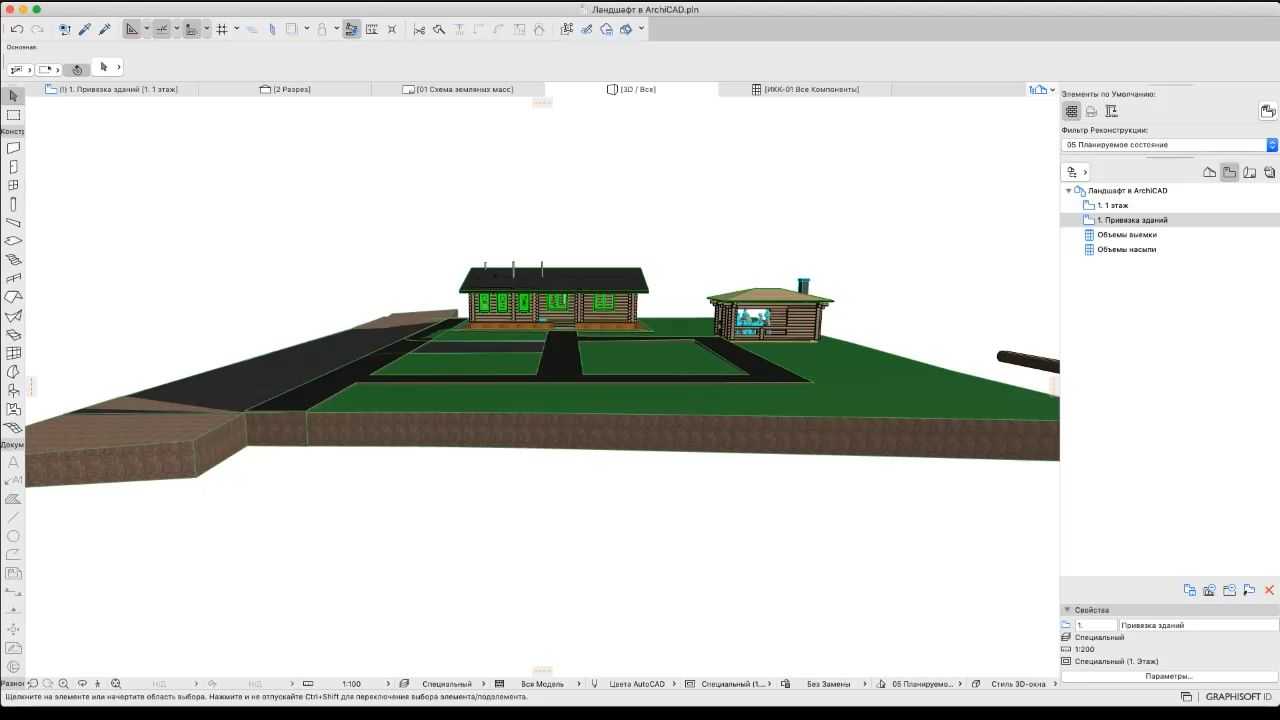The height and width of the screenshot is (720, 1280).
Task: Select the Arrow tool in Toolbox
Action: (x=13, y=96)
